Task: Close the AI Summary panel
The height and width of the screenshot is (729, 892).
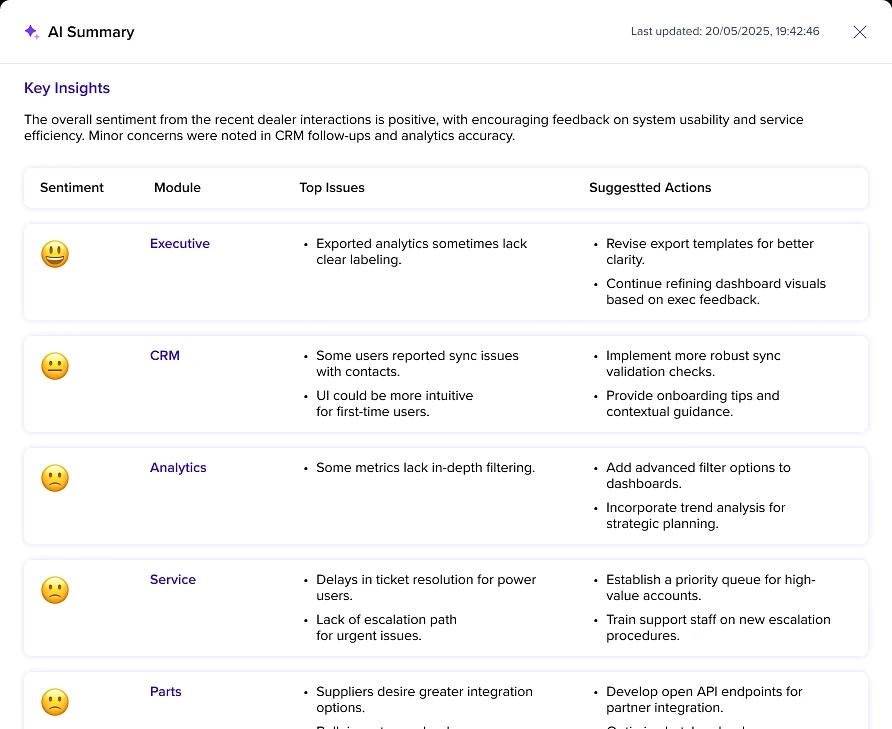Action: pyautogui.click(x=860, y=32)
